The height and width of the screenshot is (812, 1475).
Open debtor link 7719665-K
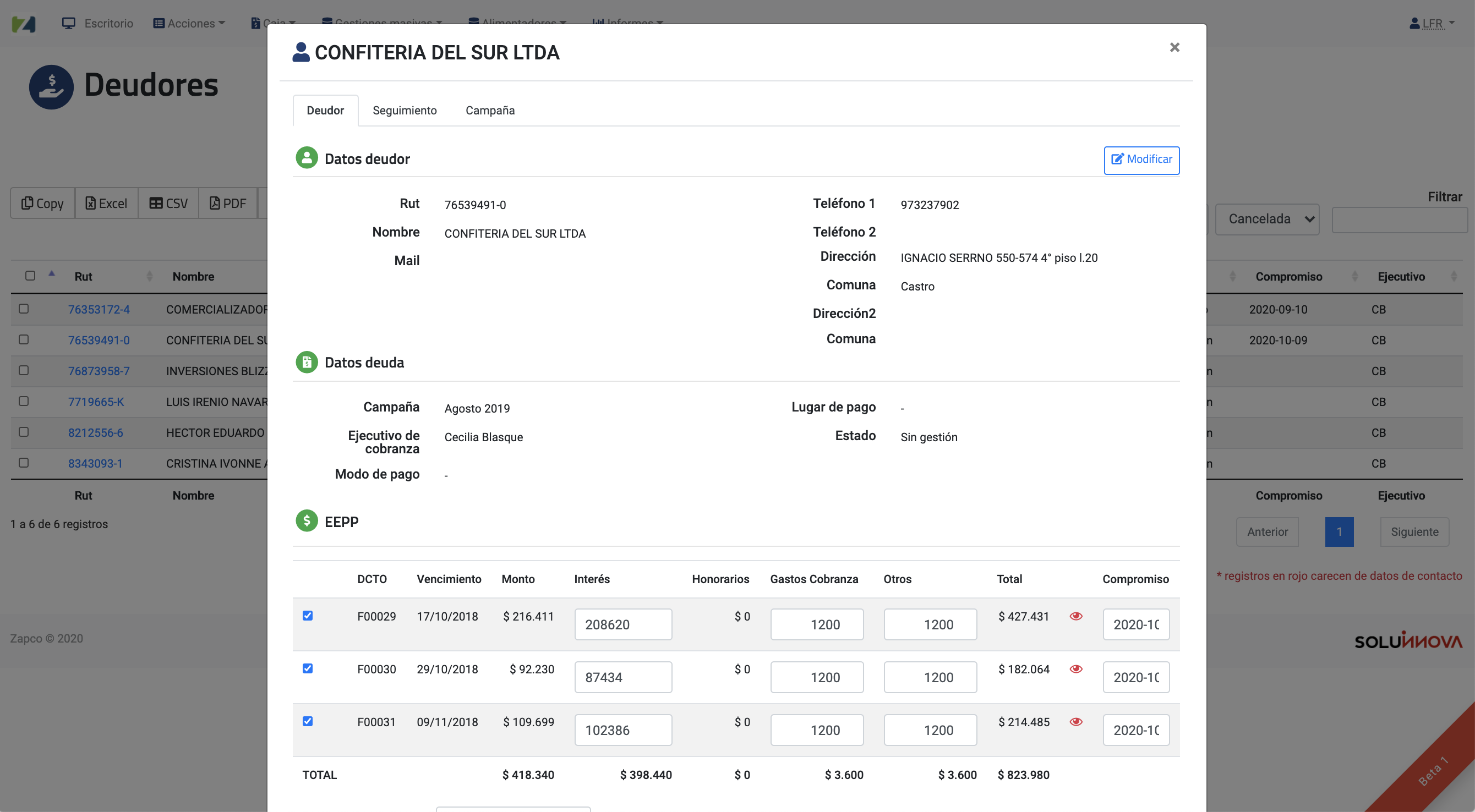tap(96, 402)
